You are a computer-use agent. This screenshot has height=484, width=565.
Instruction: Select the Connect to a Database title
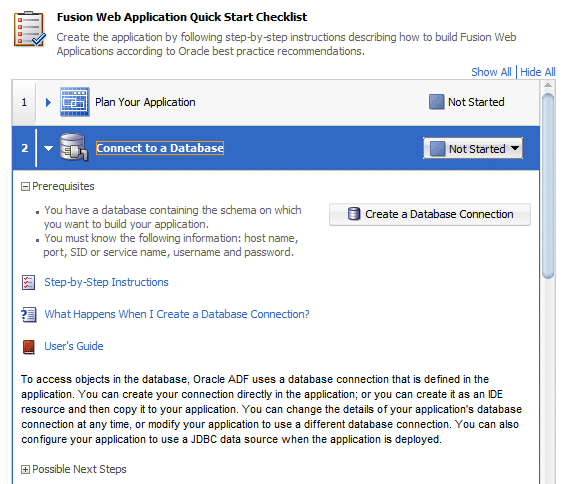pos(160,148)
